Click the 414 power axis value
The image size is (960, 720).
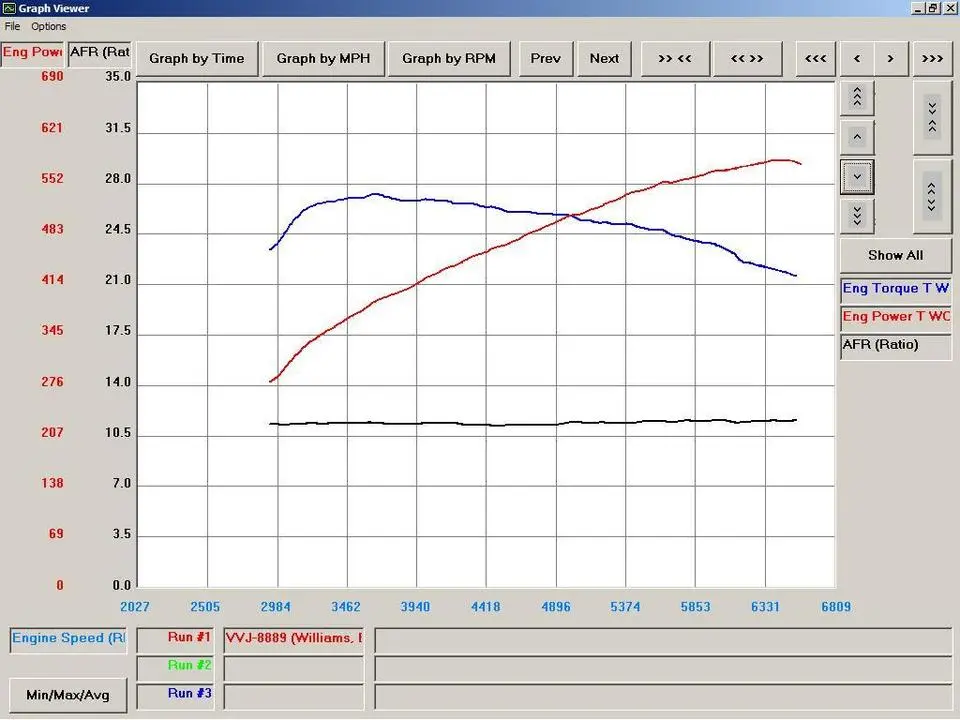52,280
